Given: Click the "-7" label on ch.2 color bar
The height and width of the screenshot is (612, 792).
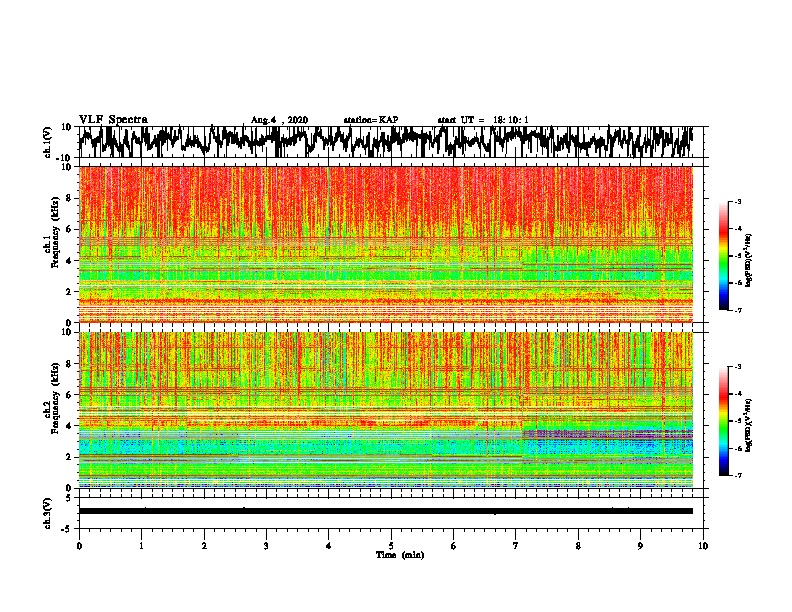Looking at the screenshot, I should click(x=737, y=475).
